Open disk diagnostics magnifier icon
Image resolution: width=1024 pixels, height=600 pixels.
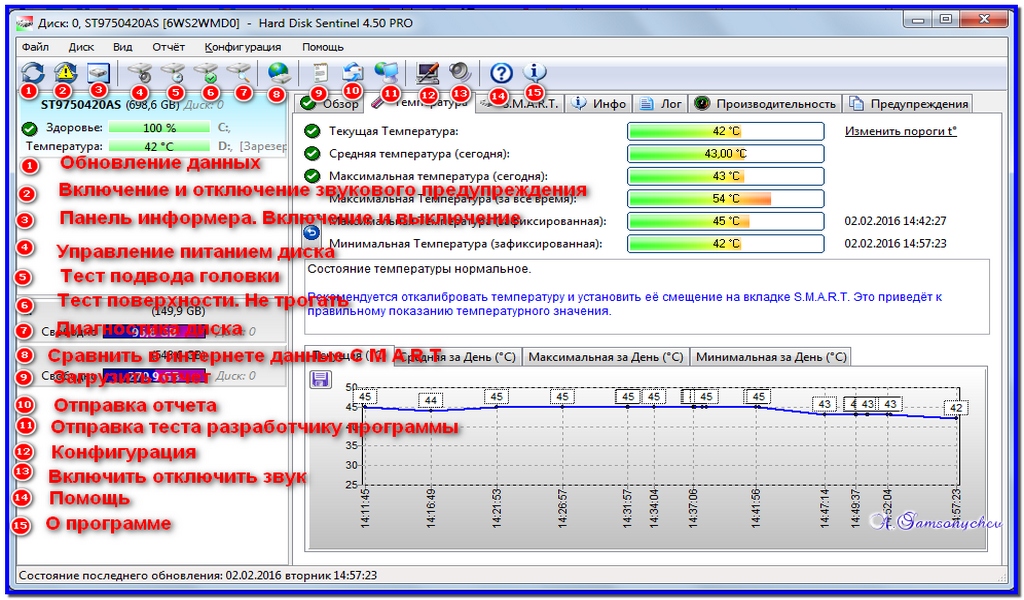239,72
